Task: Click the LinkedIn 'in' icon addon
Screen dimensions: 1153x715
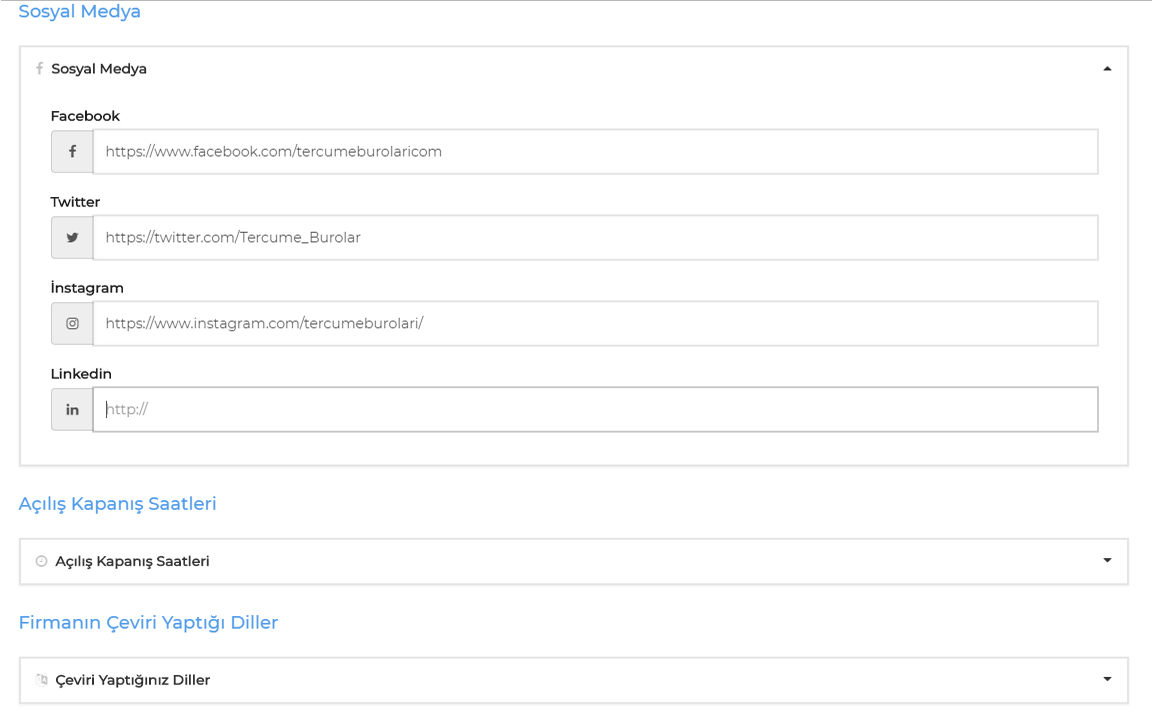Action: [72, 410]
